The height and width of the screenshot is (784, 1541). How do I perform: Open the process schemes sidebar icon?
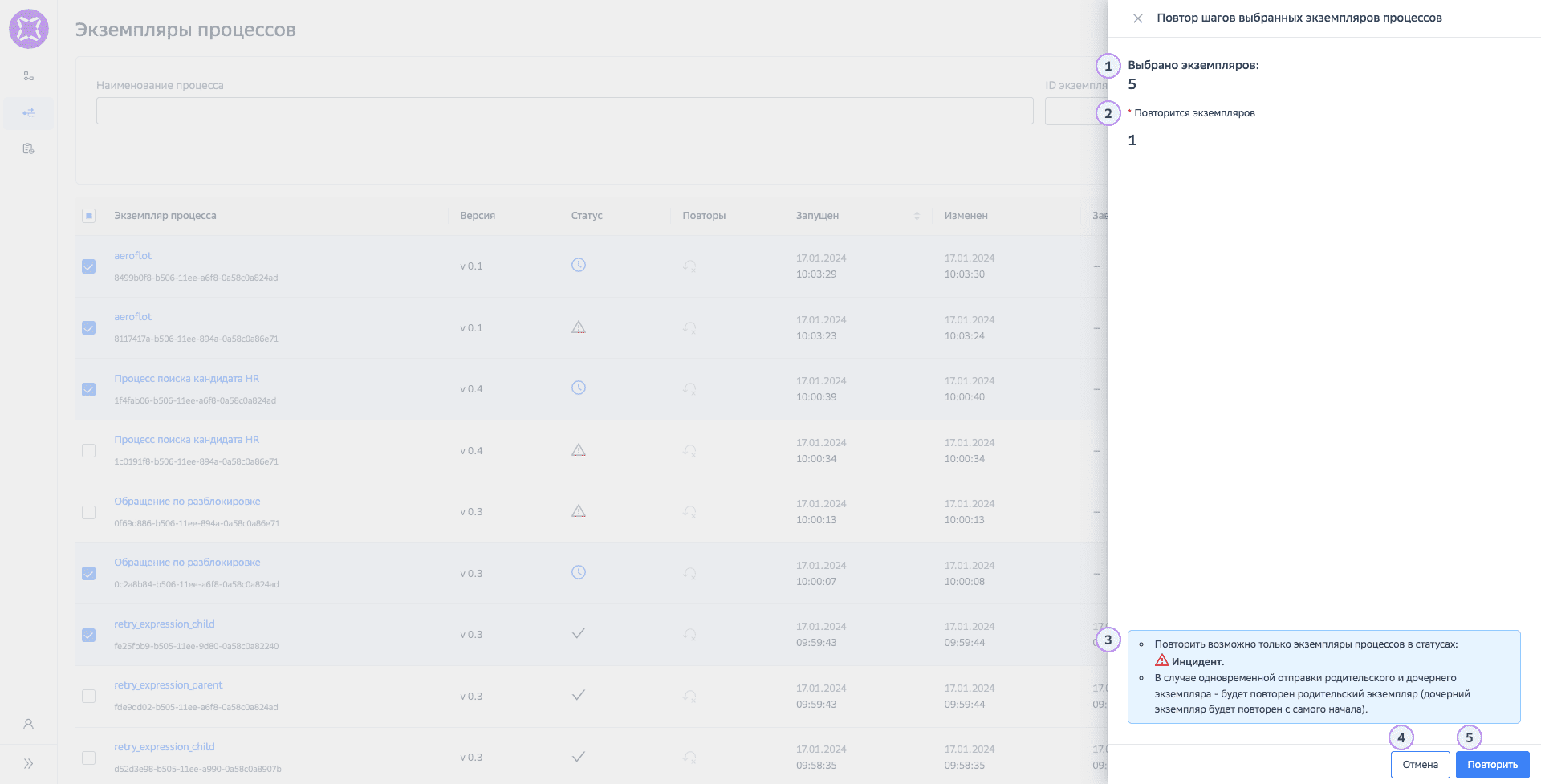click(x=29, y=76)
